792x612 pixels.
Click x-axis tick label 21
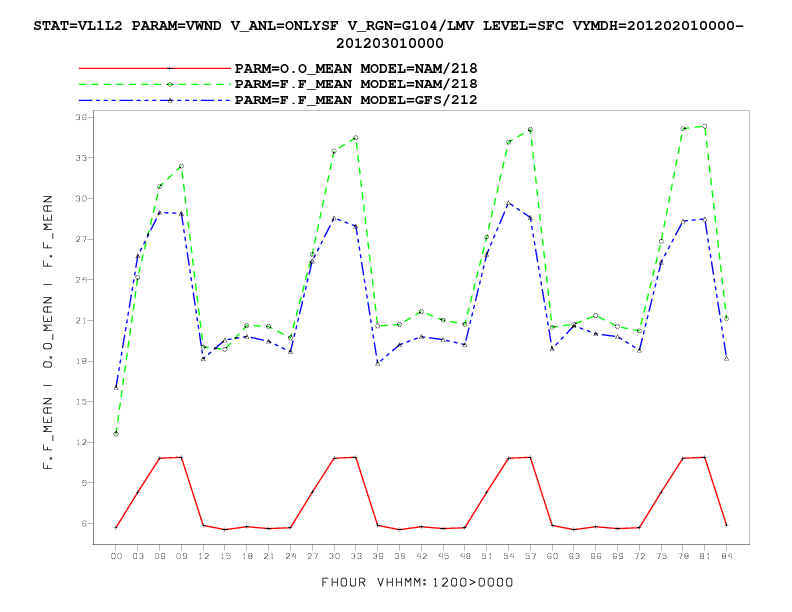269,556
